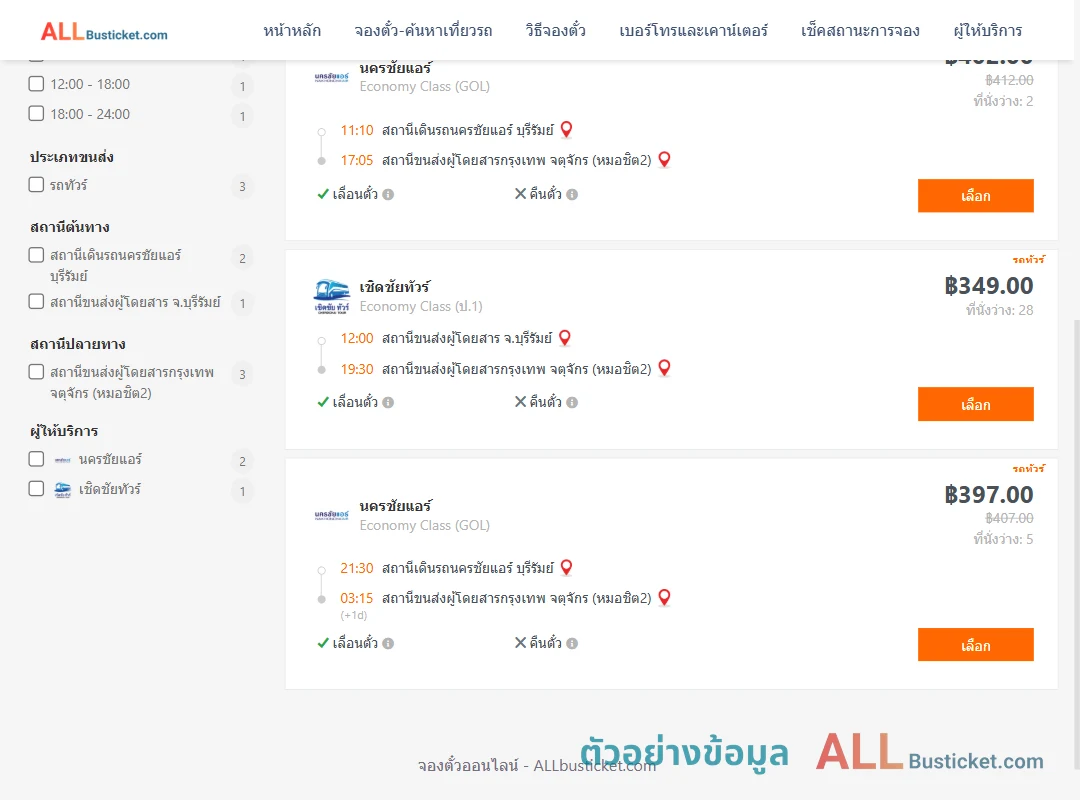Screen dimensions: 1080x800
Task: Click Economy Class (ป.1) class label
Action: [x=421, y=306]
